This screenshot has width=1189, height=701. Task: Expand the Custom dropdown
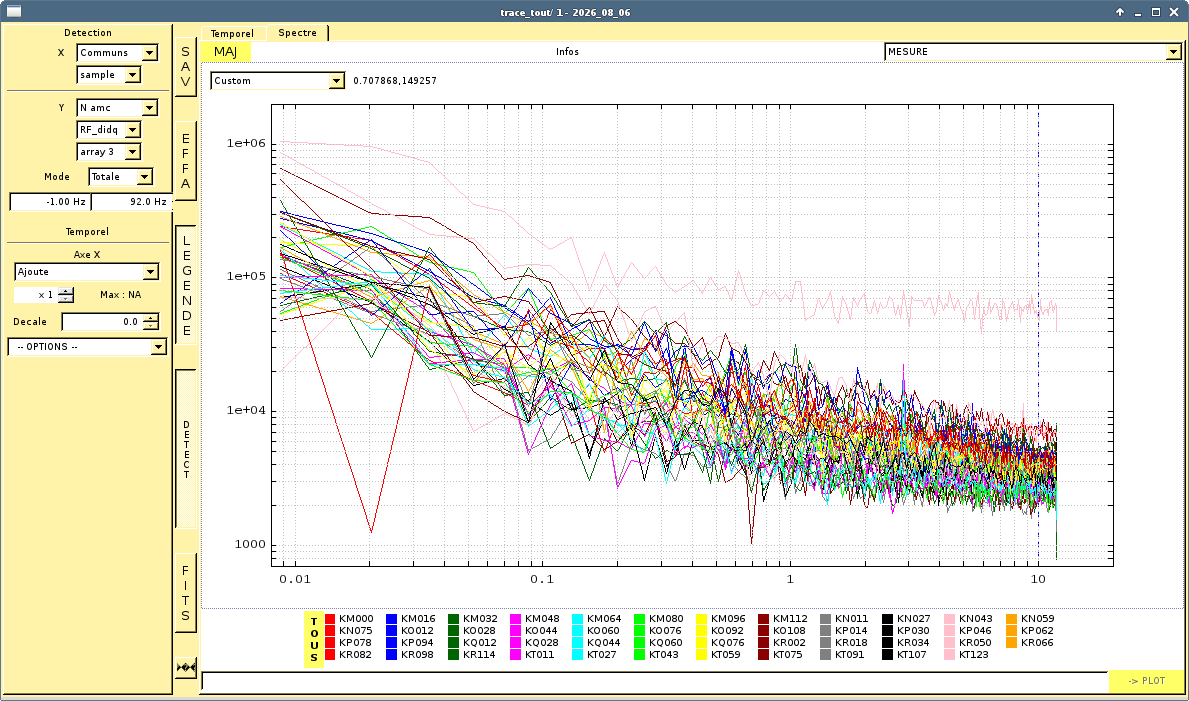[x=278, y=80]
